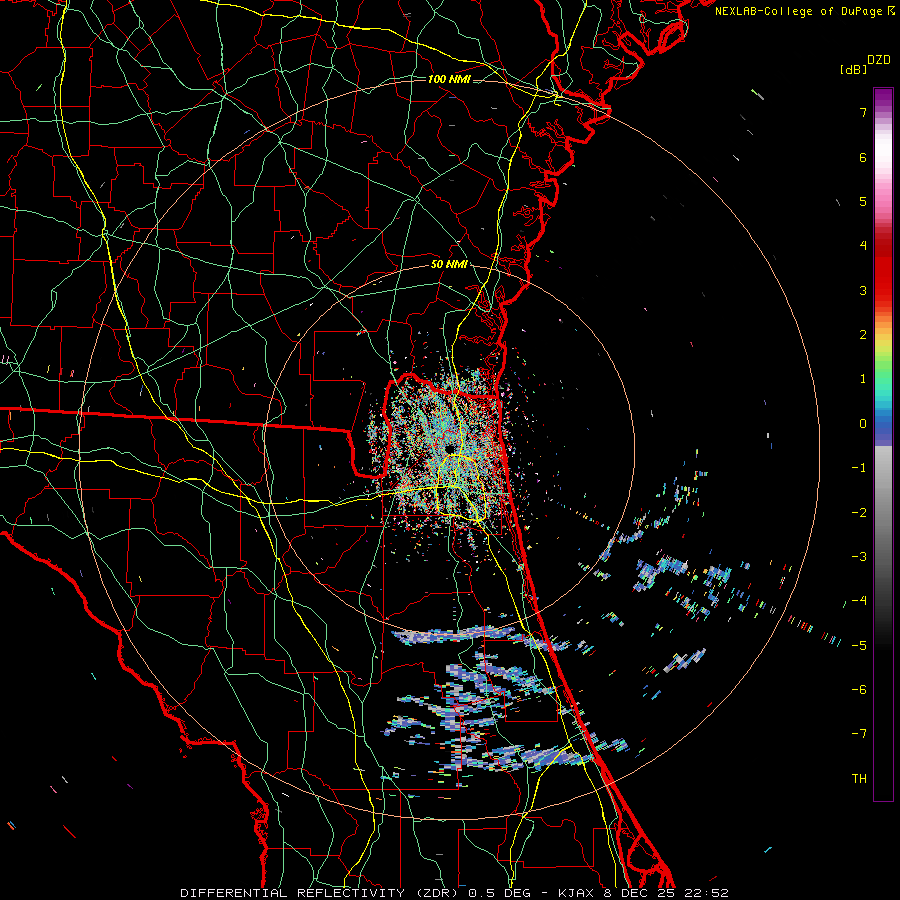Screen dimensions: 900x900
Task: Click the -3 dB tick label
Action: pos(859,557)
